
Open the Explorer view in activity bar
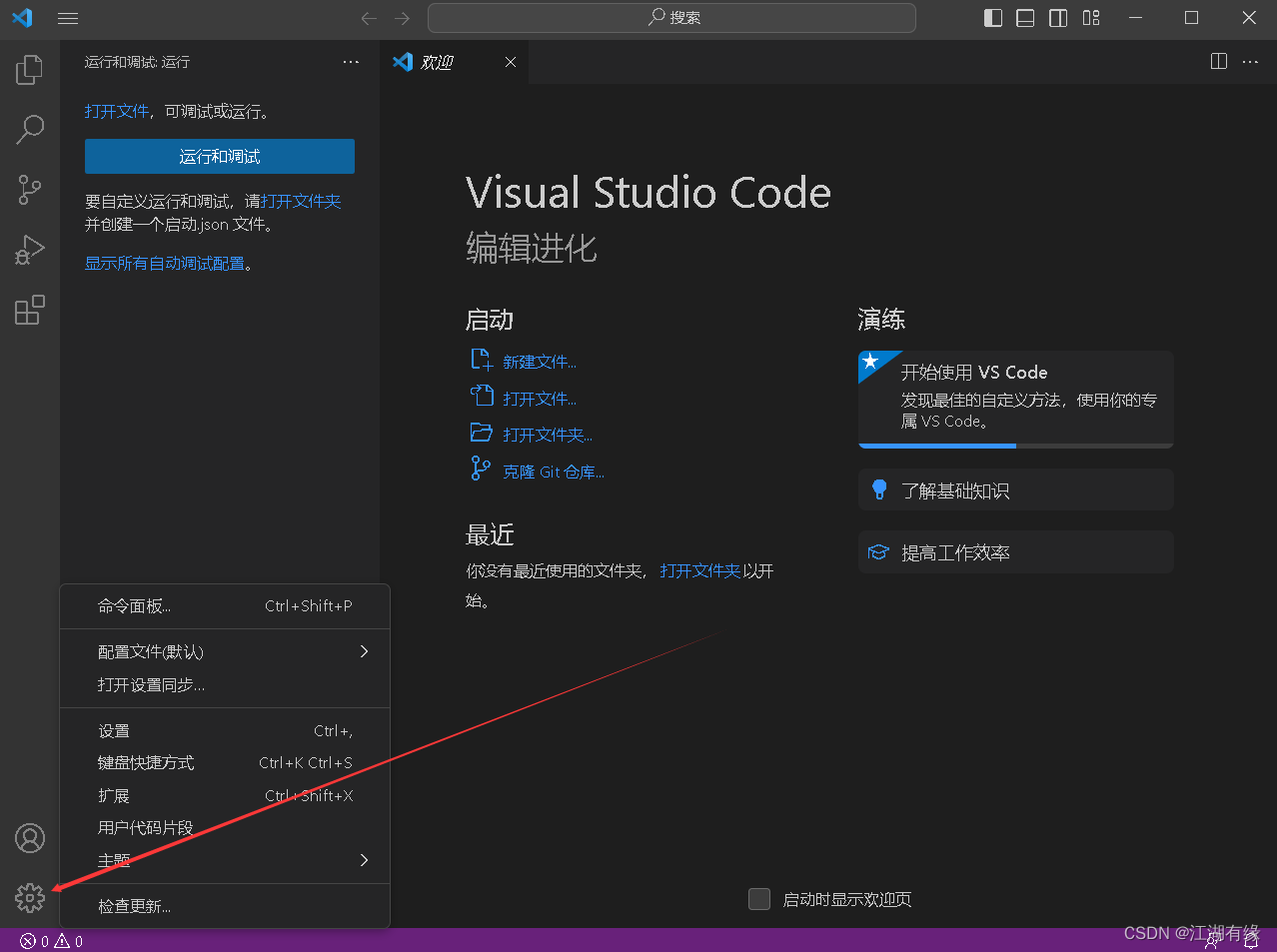click(x=30, y=70)
